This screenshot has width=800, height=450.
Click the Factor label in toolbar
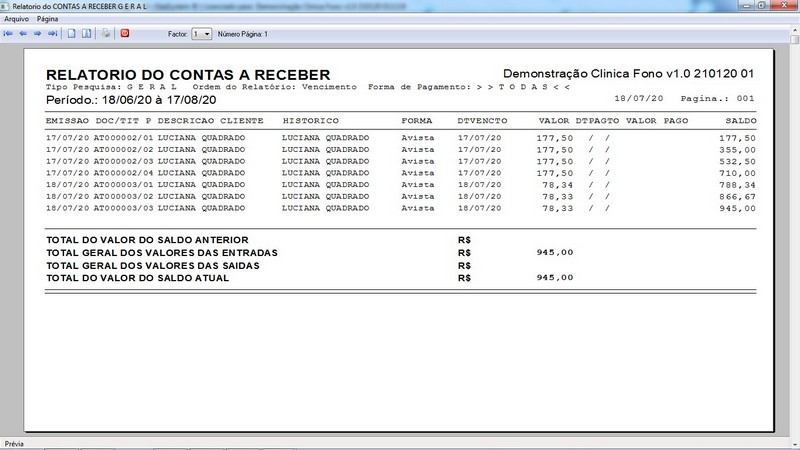tap(178, 34)
